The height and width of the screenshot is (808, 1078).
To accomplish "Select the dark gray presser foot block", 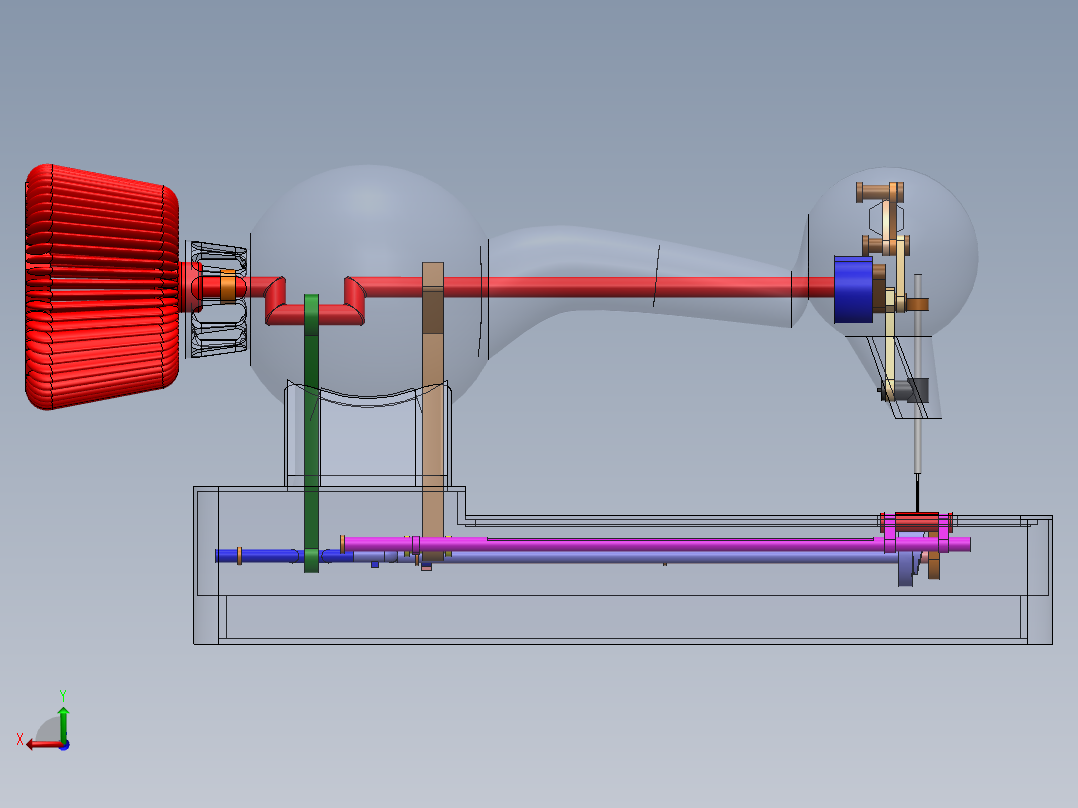I will [x=916, y=390].
